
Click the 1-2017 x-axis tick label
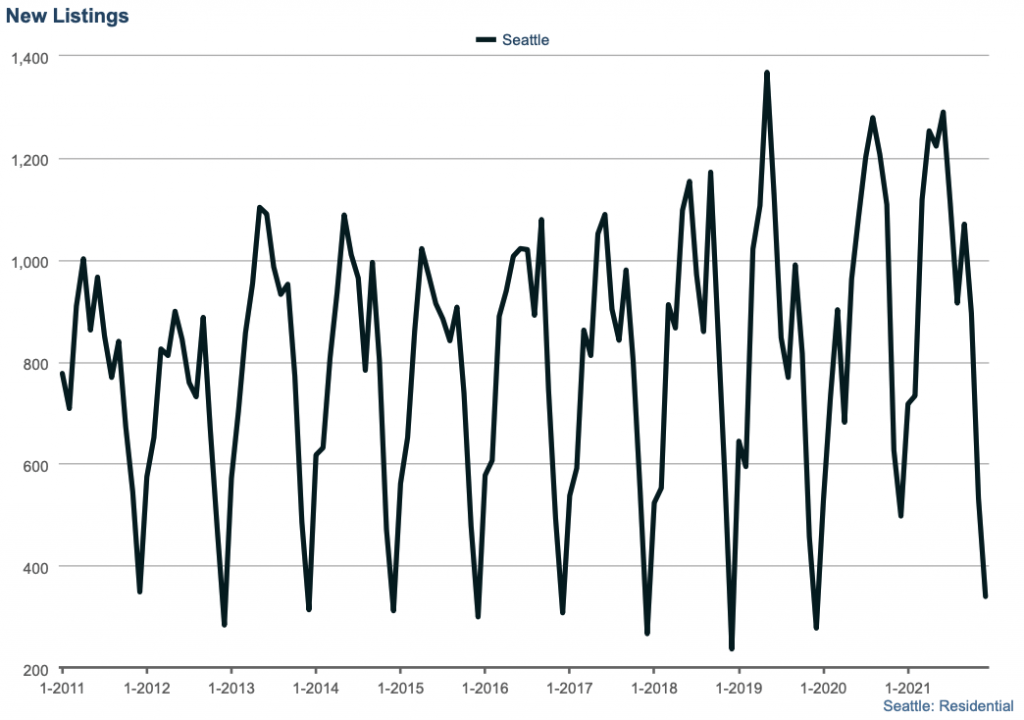[x=569, y=689]
